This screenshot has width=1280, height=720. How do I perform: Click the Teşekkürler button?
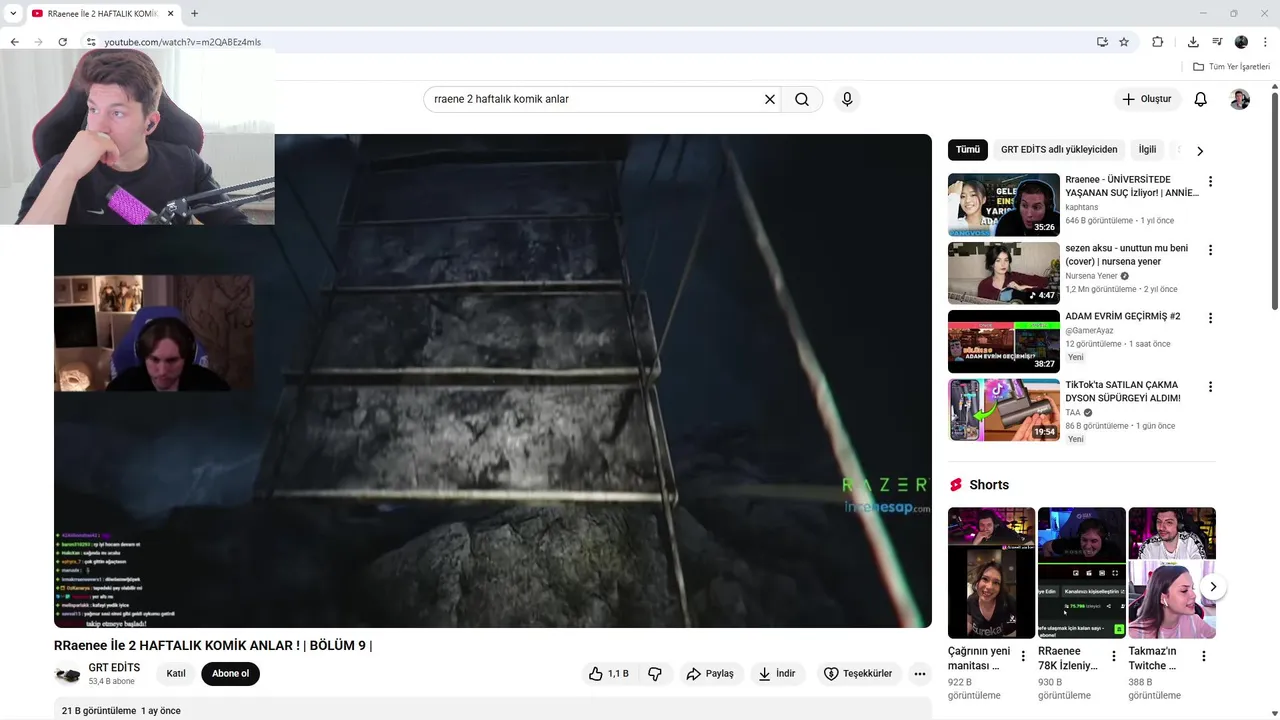tap(858, 674)
